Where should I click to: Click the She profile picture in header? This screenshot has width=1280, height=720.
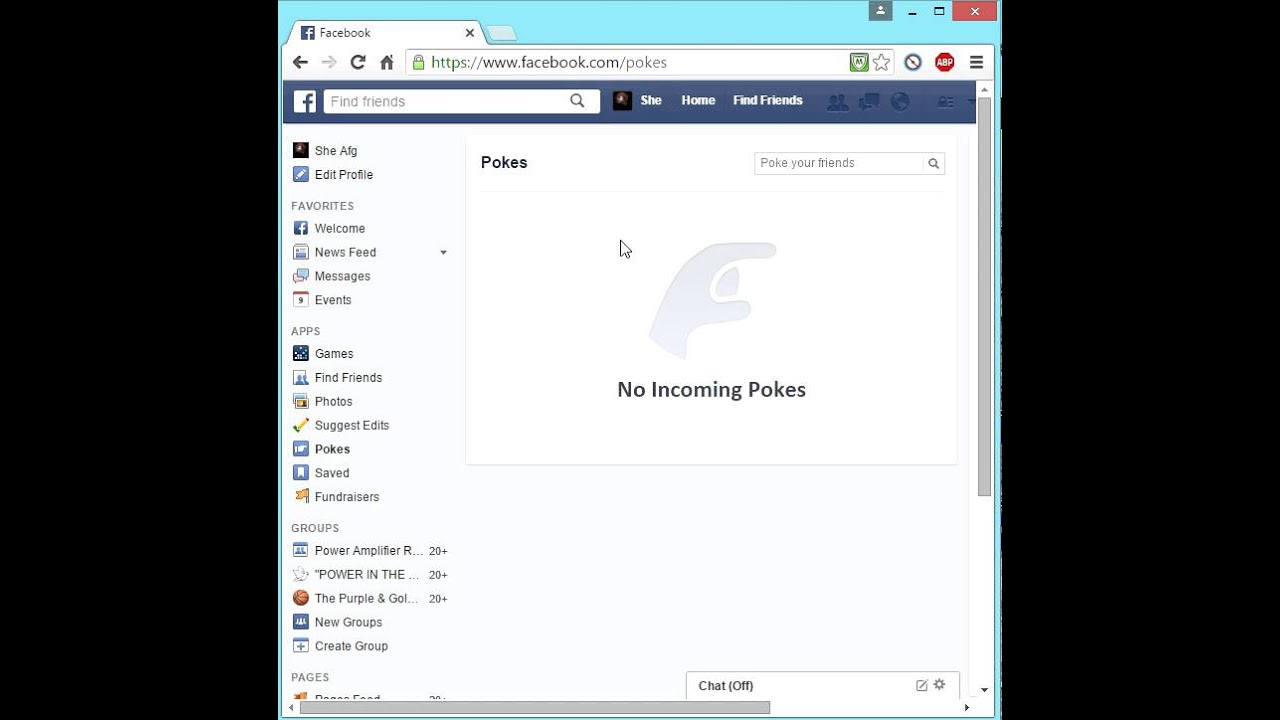point(622,100)
